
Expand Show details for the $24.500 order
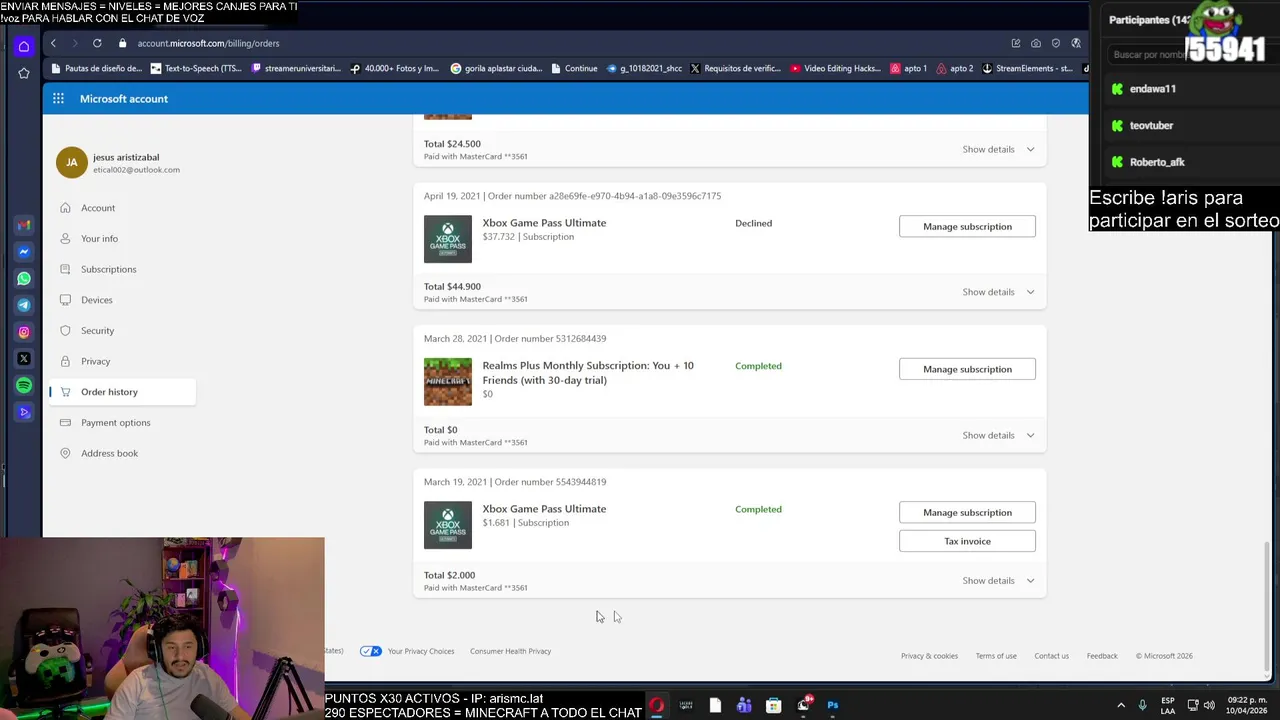tap(998, 149)
